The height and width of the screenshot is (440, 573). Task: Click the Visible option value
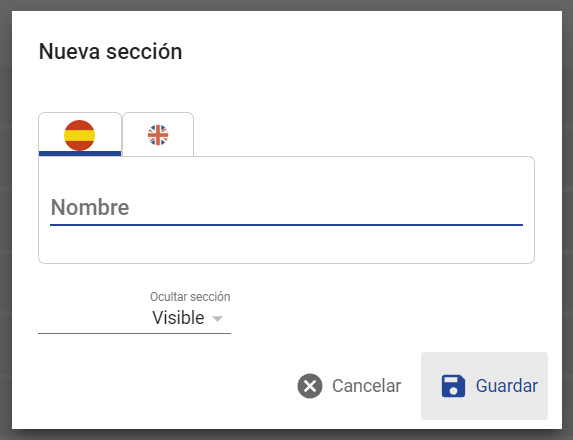[x=178, y=318]
